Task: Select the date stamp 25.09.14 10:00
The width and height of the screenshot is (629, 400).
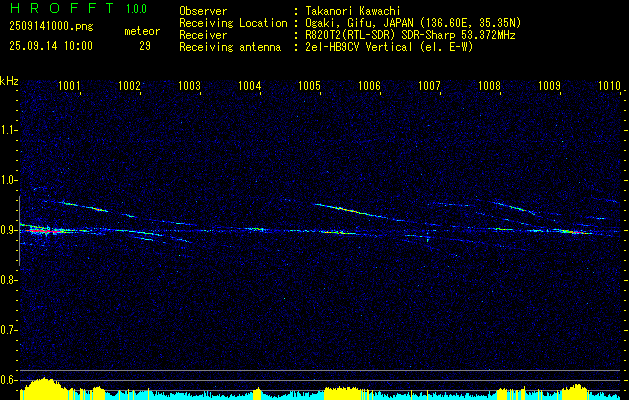Action: (x=51, y=46)
